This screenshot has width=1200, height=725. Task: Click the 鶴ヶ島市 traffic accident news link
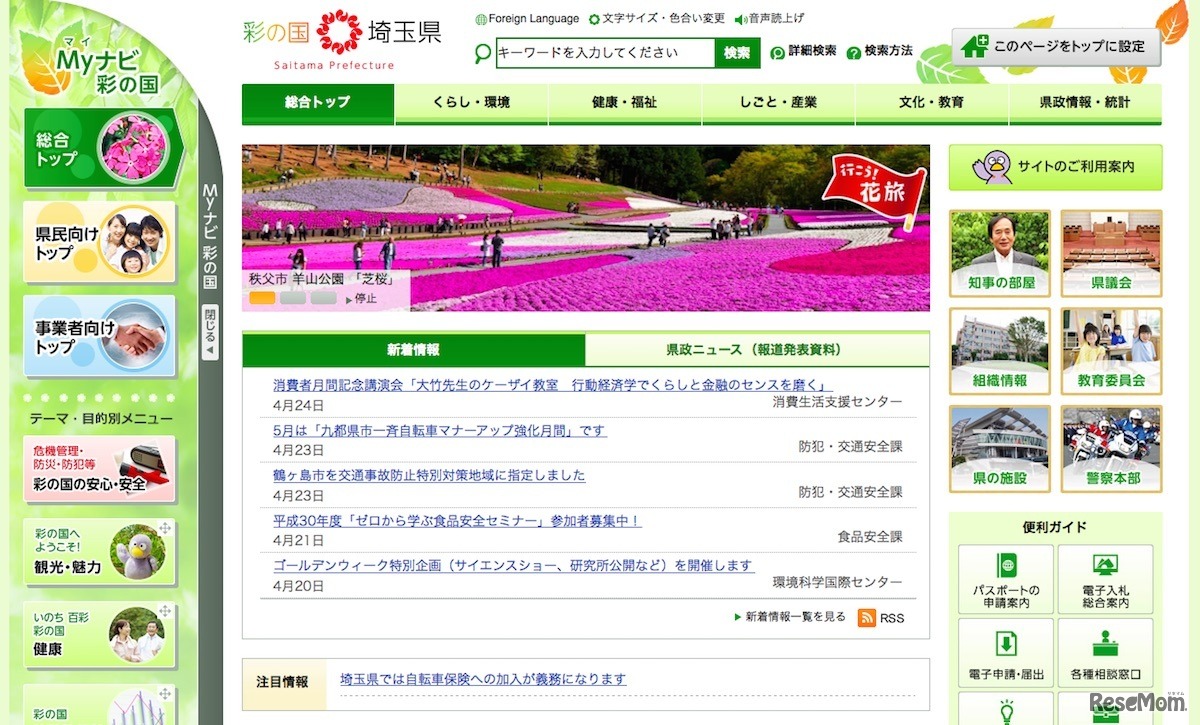point(429,475)
